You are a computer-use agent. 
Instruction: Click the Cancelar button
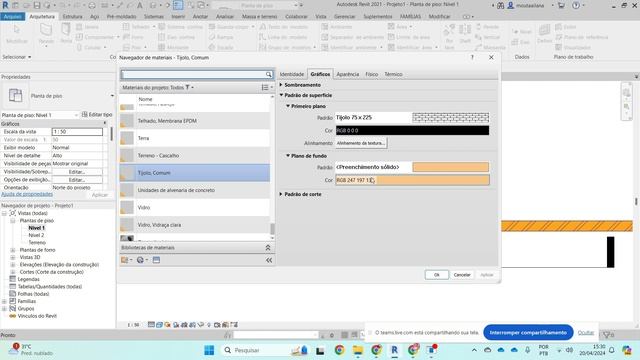(462, 275)
